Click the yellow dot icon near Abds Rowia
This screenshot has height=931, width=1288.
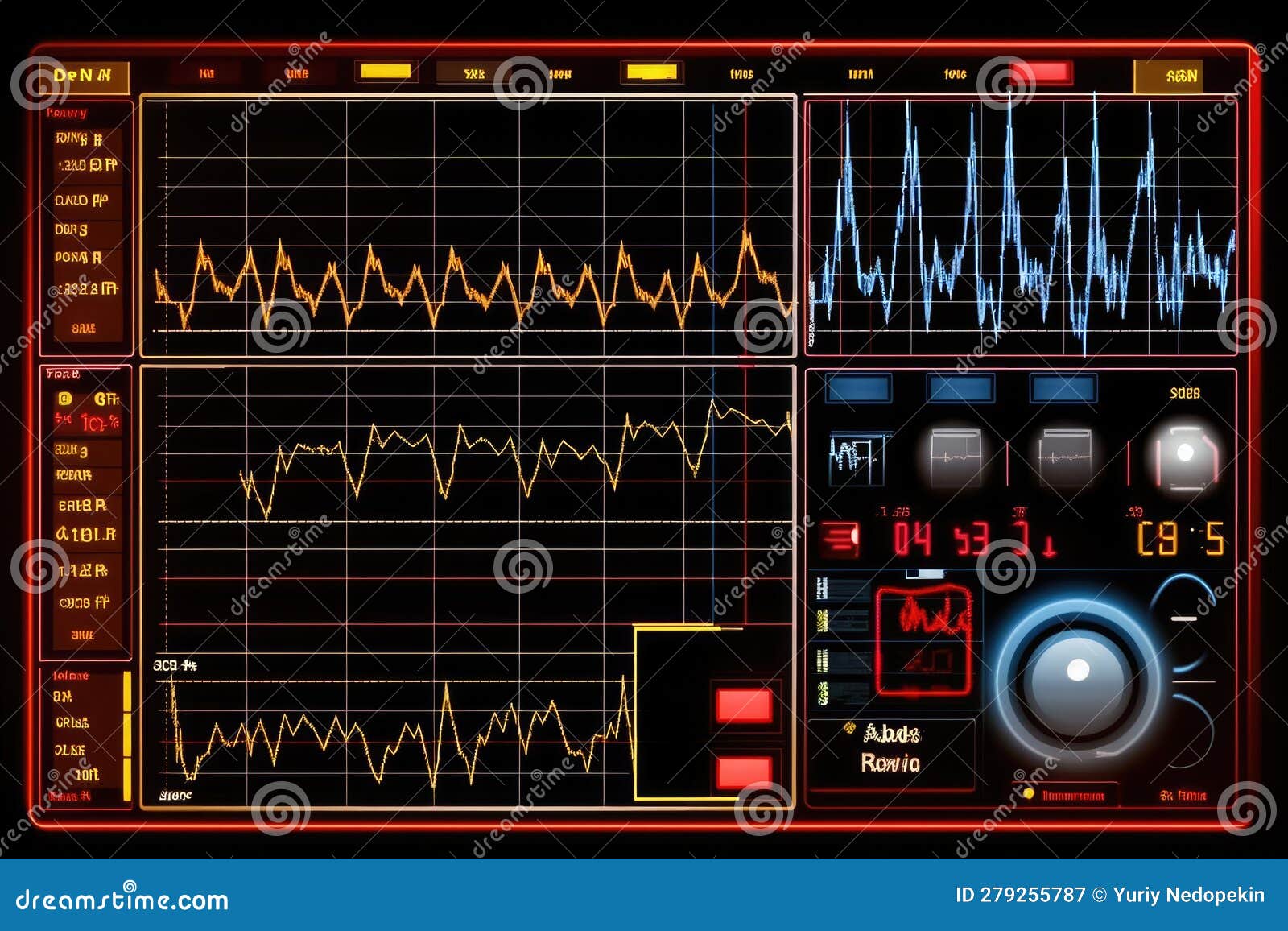coord(849,727)
